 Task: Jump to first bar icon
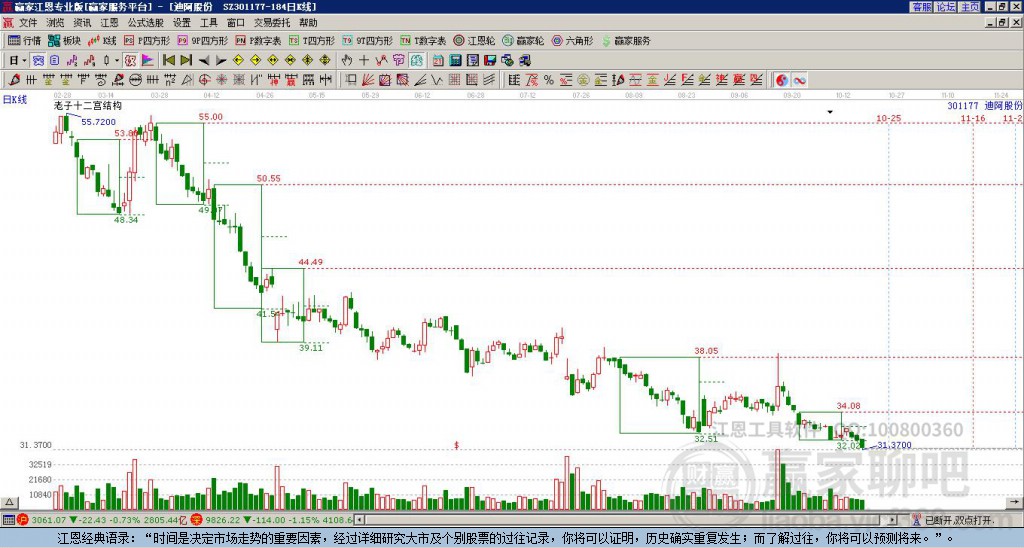[x=168, y=60]
